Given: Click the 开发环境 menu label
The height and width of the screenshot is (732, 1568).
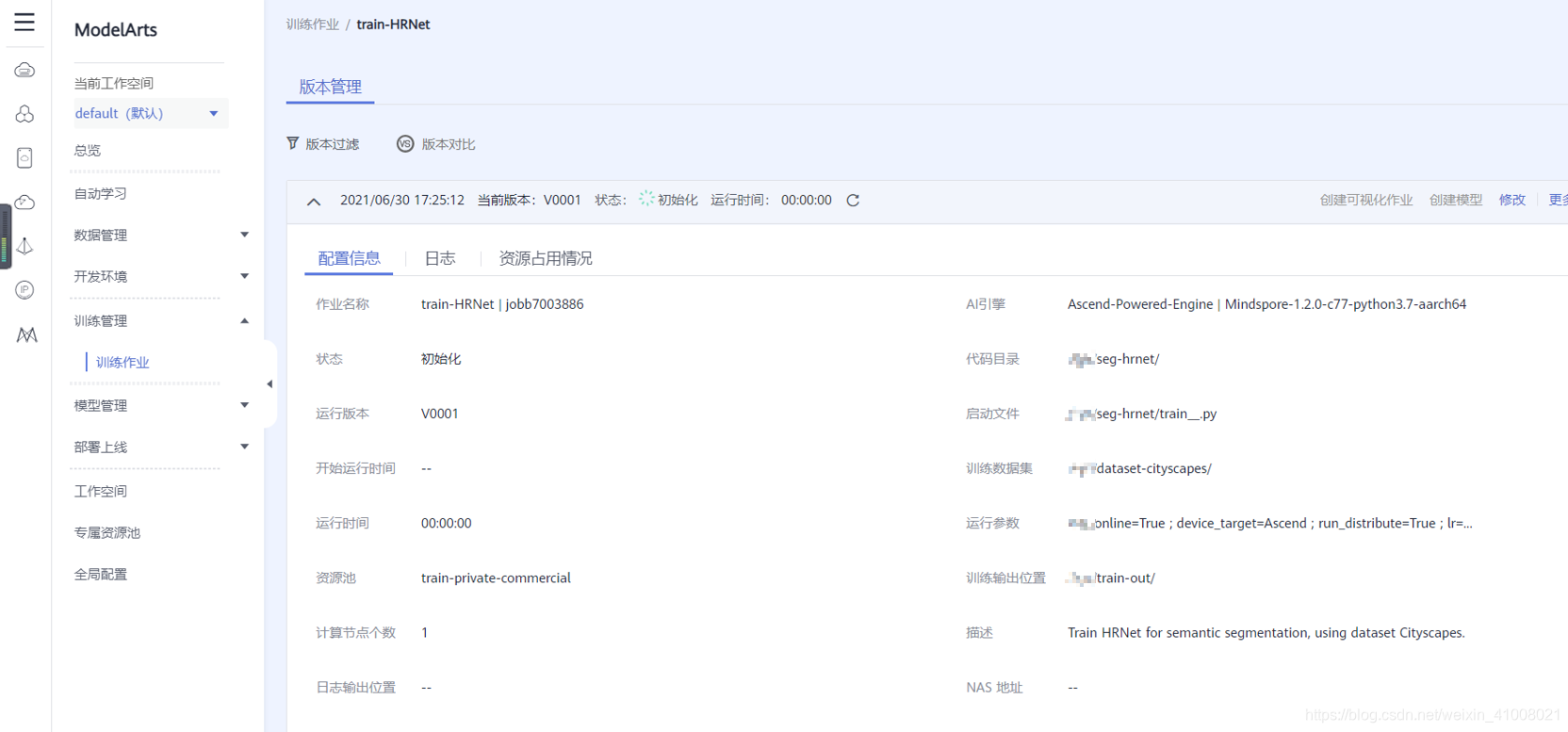Looking at the screenshot, I should tap(101, 276).
